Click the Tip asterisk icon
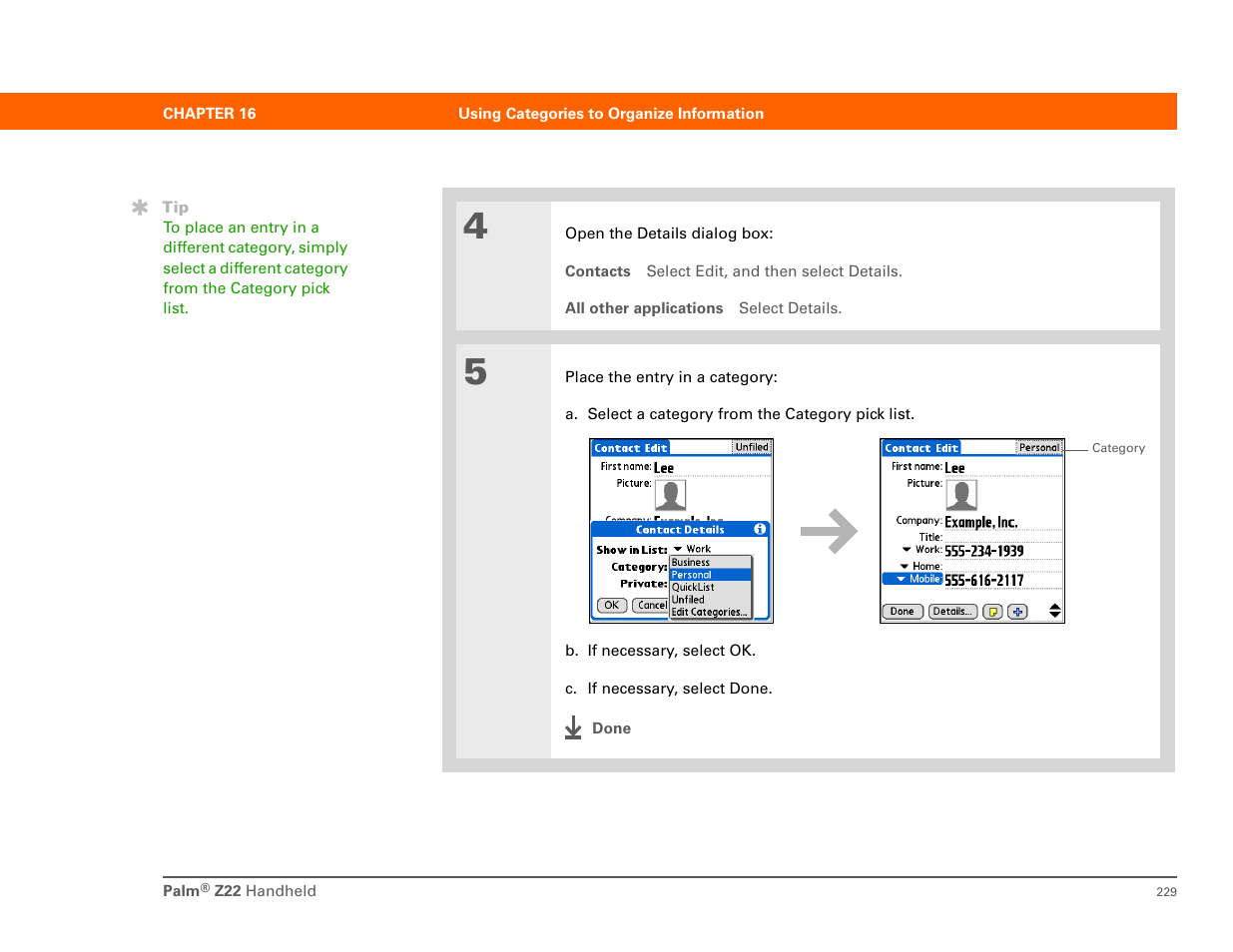 (140, 208)
